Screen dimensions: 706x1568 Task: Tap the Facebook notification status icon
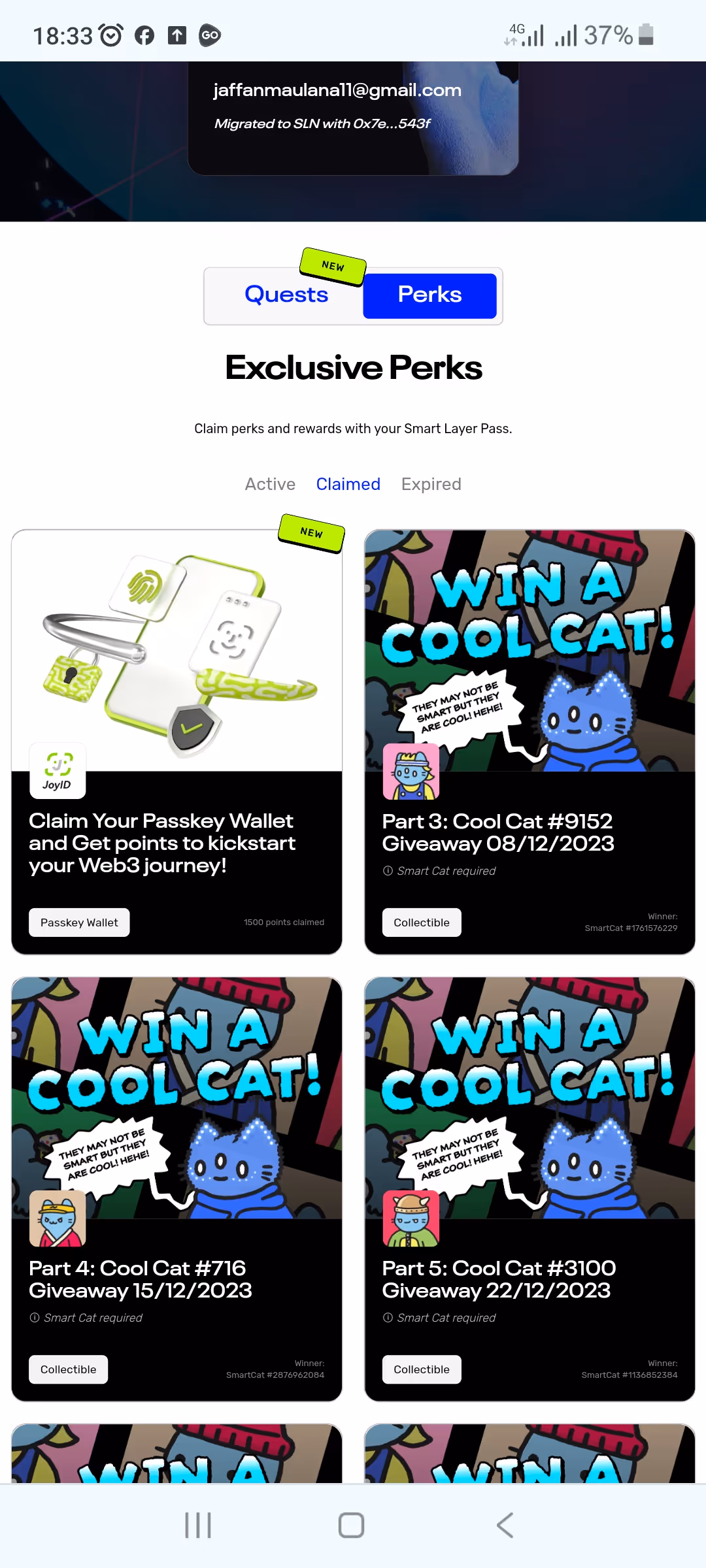click(144, 35)
